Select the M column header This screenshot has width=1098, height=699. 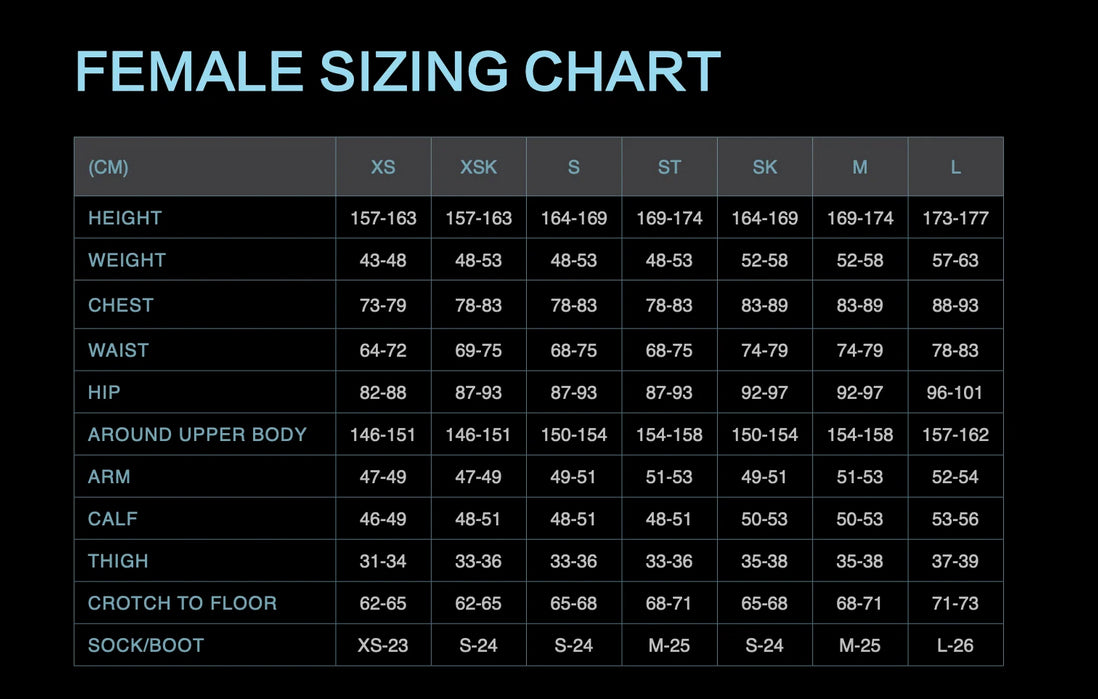860,167
